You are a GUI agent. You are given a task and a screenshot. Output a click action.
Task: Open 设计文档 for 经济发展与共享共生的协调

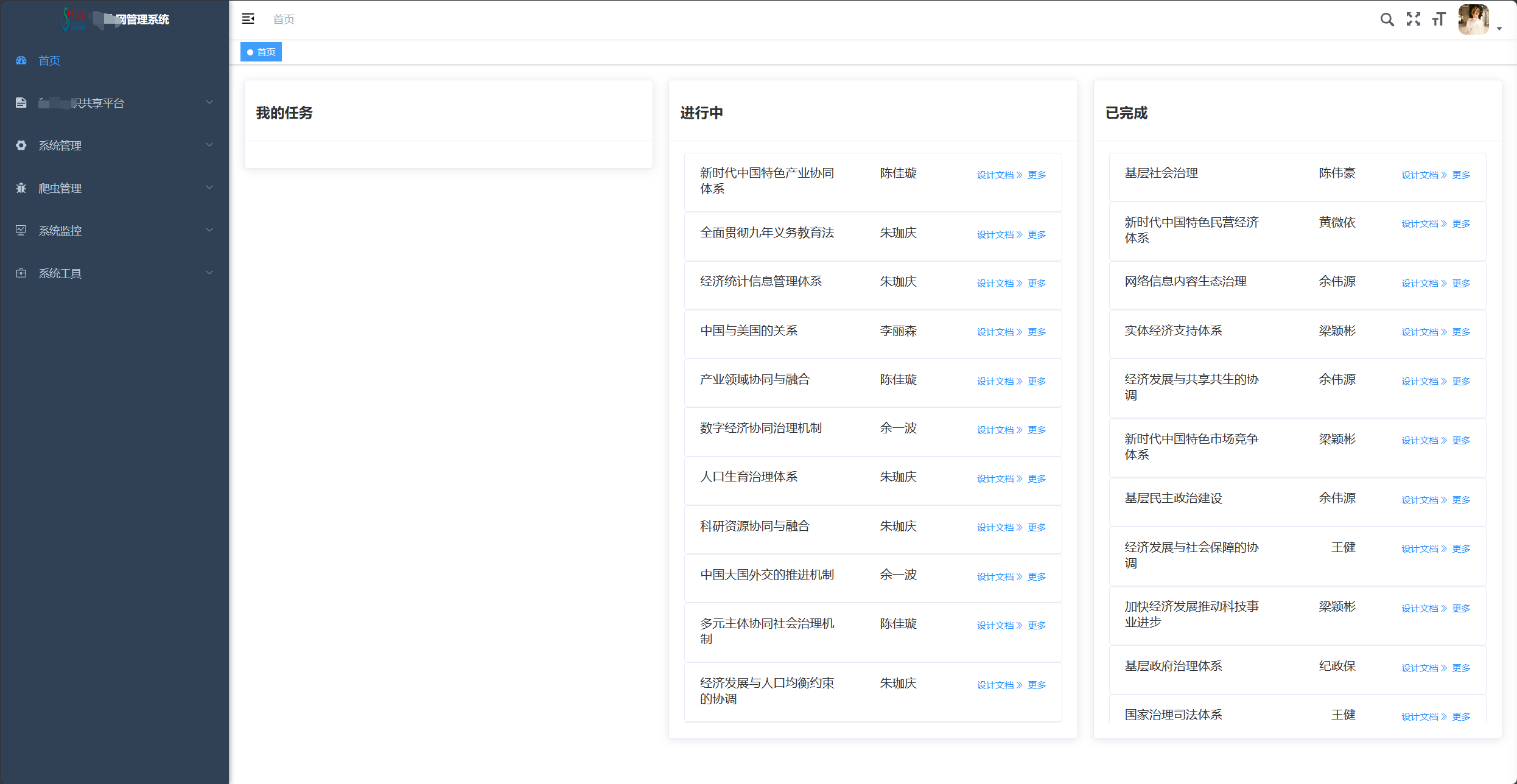click(x=1424, y=381)
